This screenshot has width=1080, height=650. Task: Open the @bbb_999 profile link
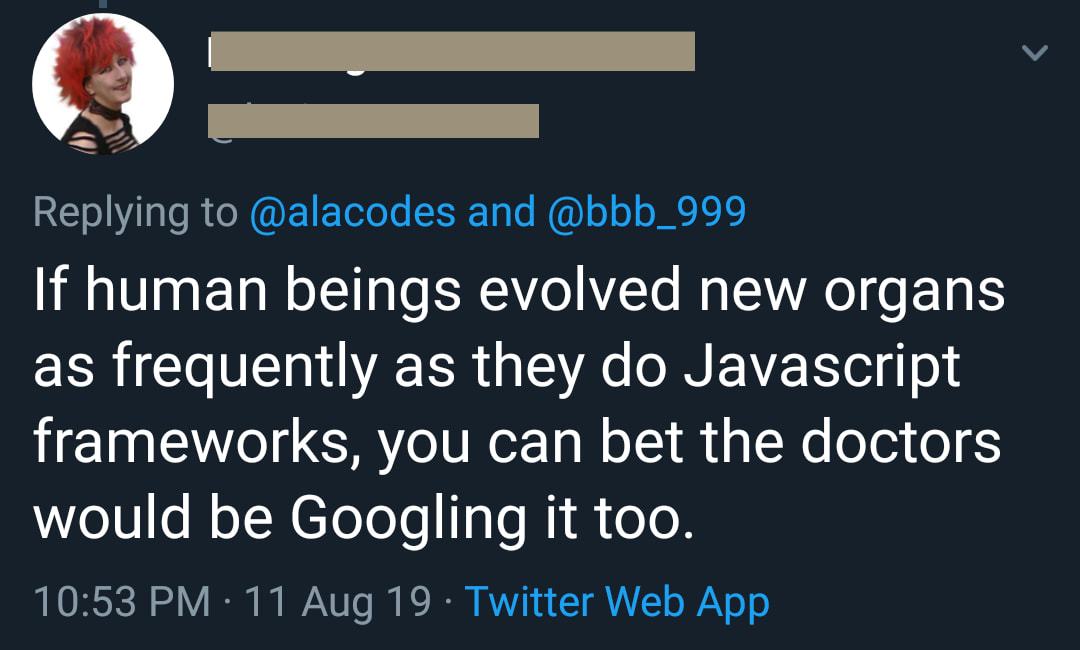[x=646, y=211]
